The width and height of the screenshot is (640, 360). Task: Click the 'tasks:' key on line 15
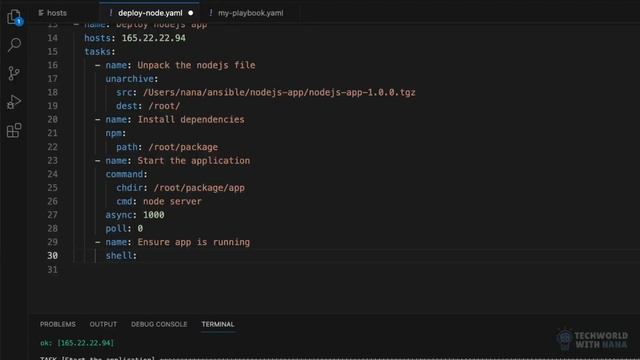point(100,51)
